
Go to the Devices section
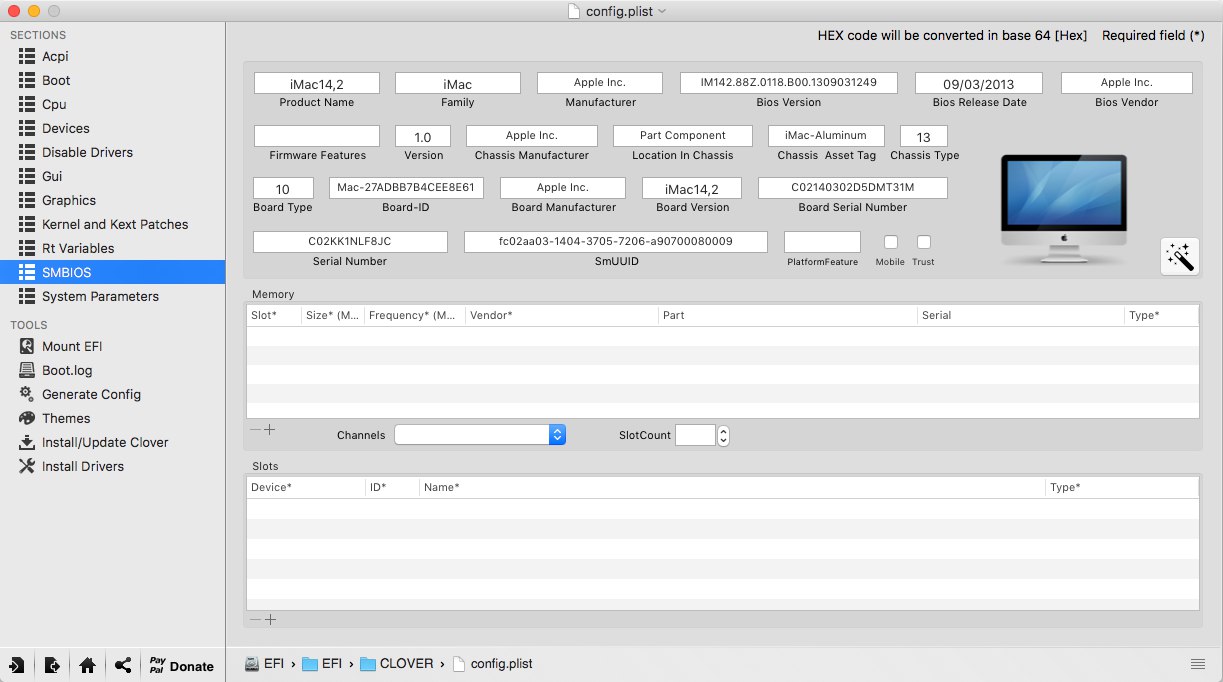tap(112, 128)
